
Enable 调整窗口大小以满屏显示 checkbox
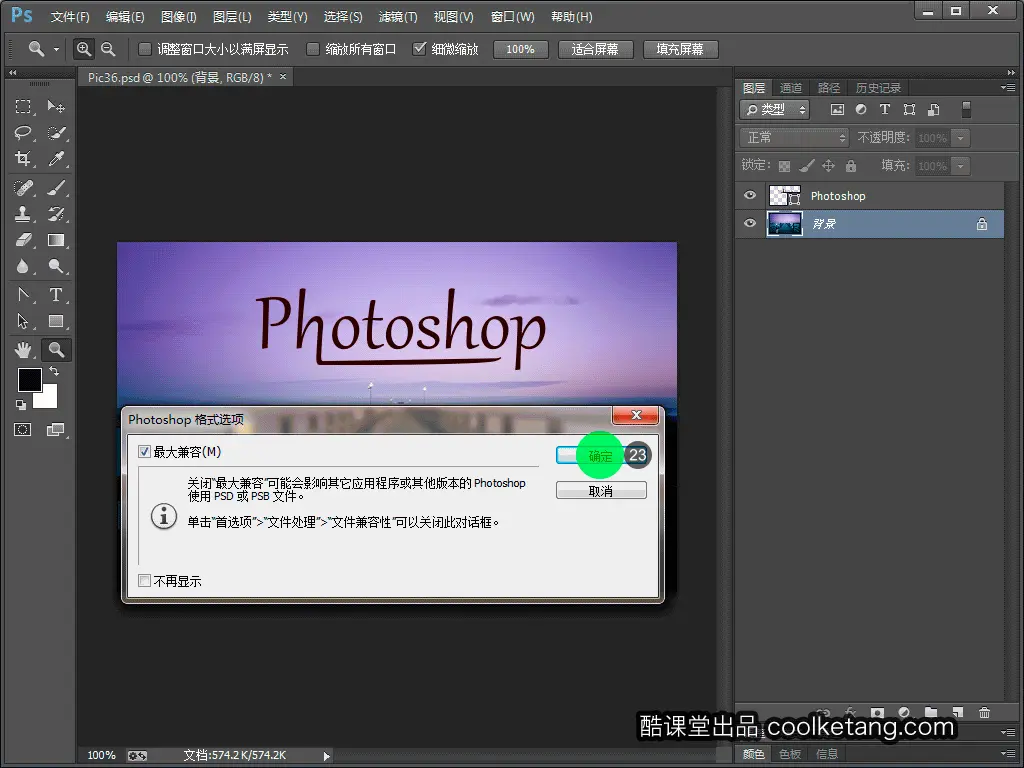click(x=145, y=49)
